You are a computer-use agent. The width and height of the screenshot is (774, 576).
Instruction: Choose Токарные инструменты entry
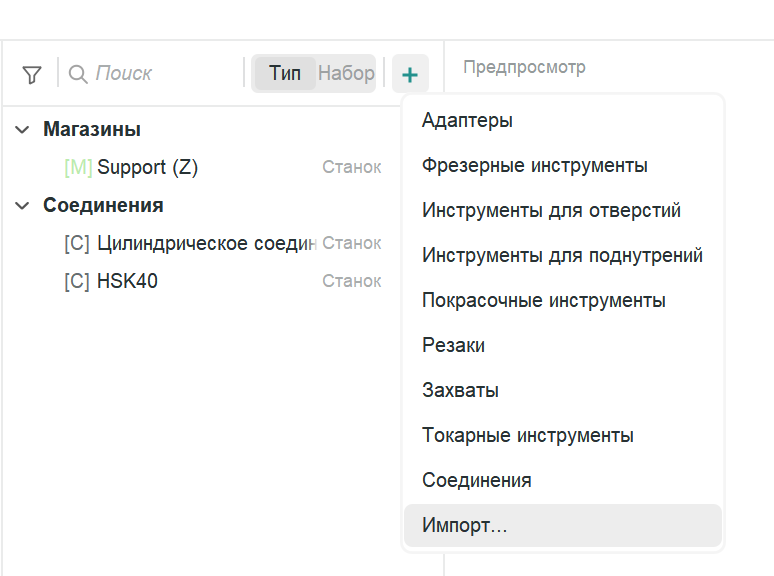pyautogui.click(x=563, y=435)
